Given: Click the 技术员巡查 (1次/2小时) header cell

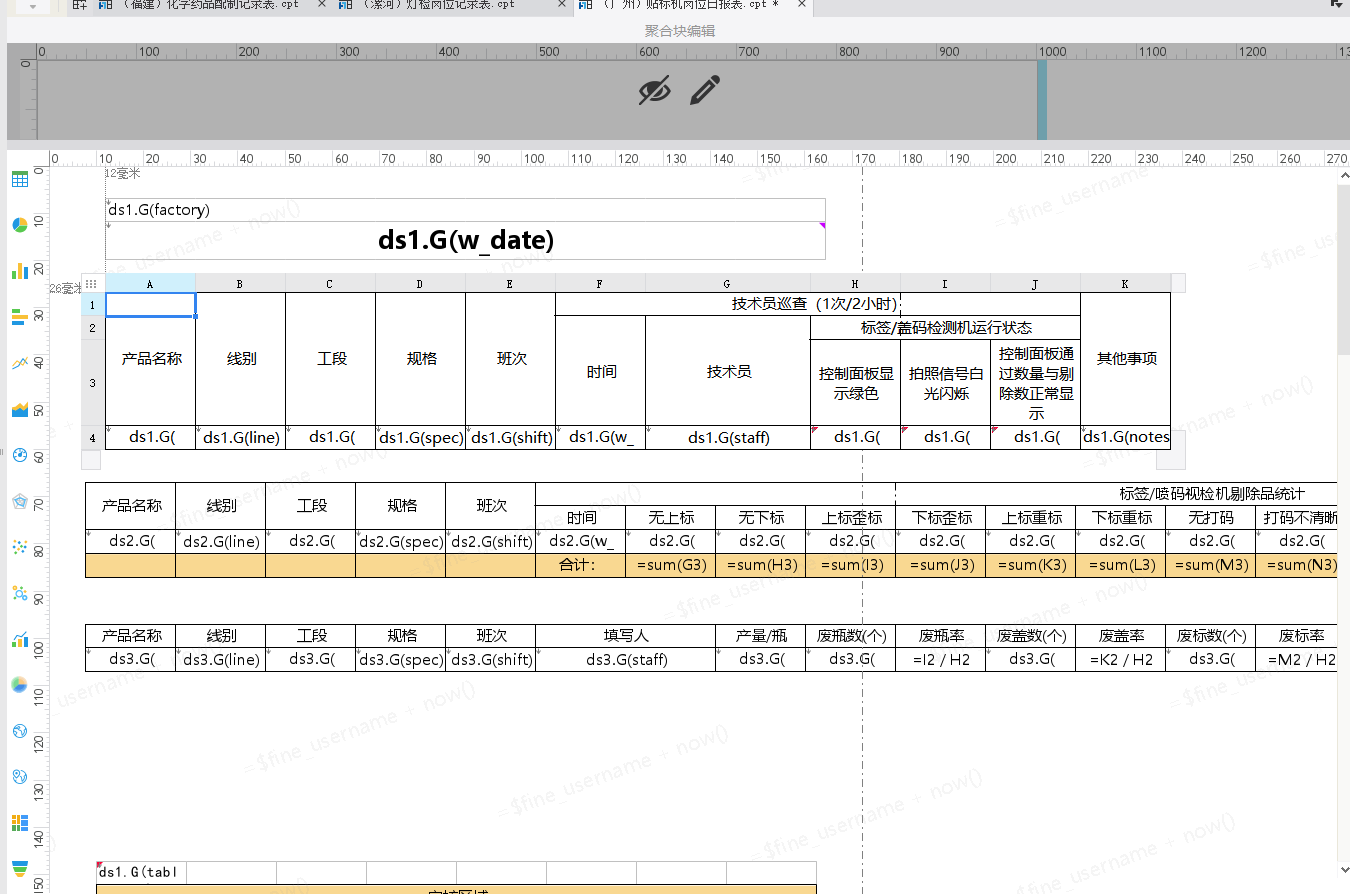Looking at the screenshot, I should coord(818,304).
